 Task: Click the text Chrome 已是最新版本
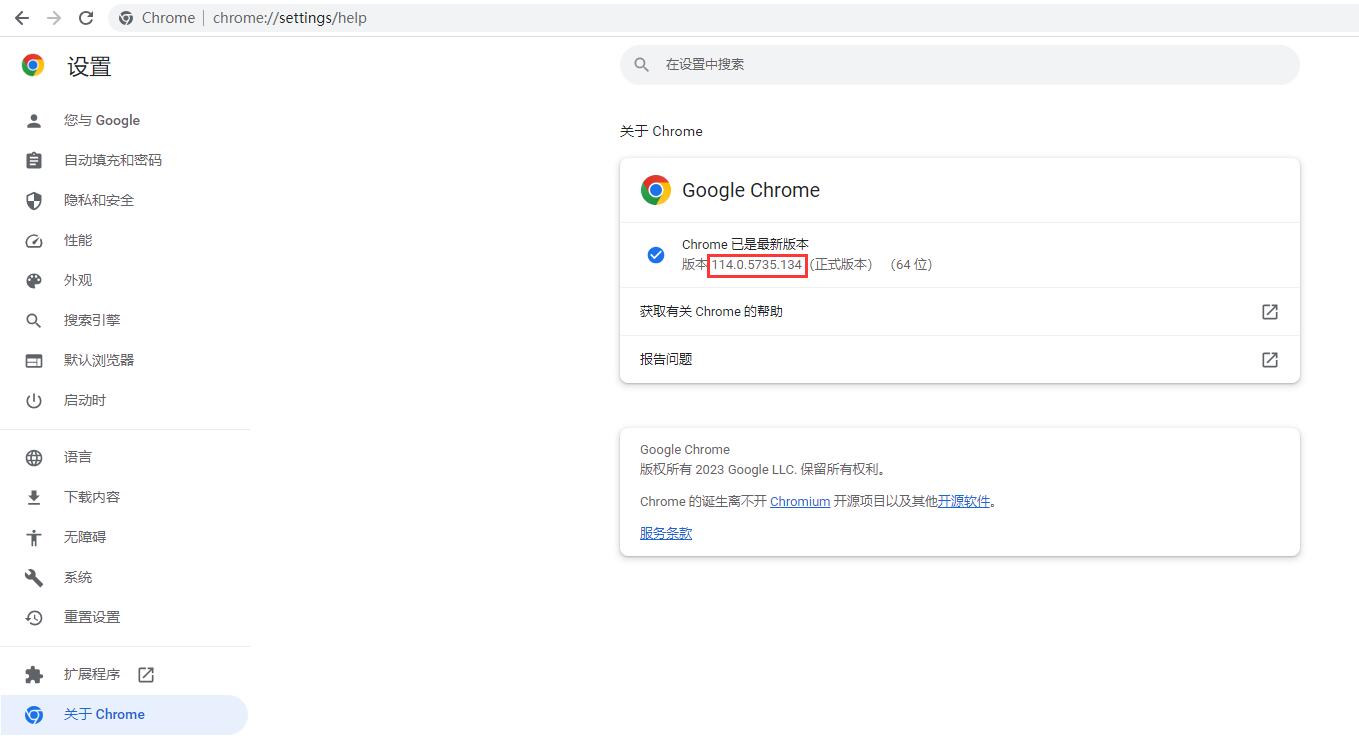coord(745,244)
